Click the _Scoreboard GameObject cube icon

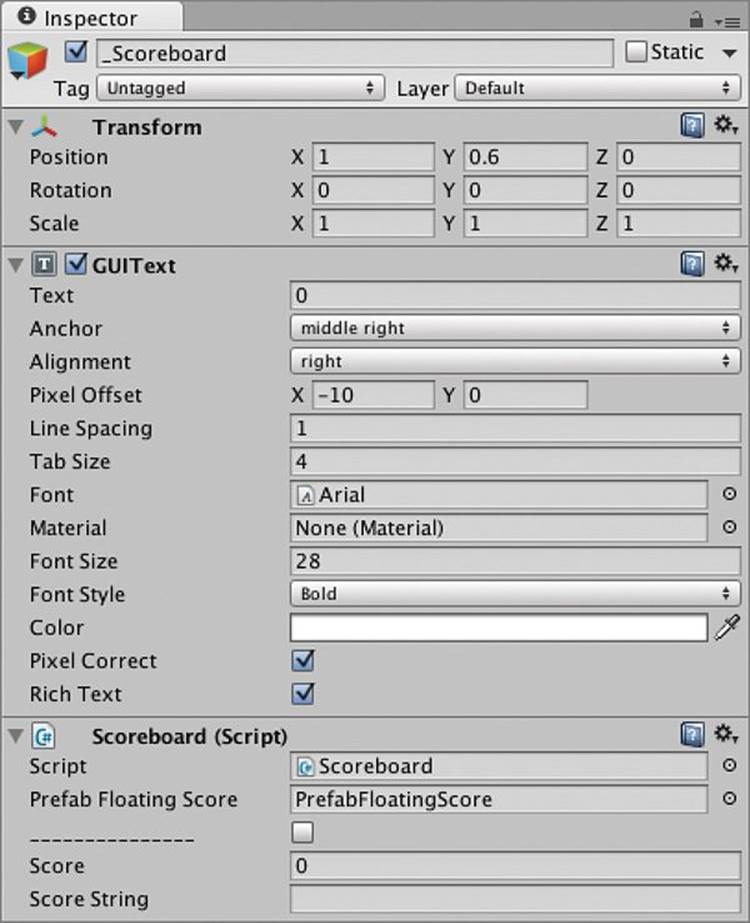point(27,61)
